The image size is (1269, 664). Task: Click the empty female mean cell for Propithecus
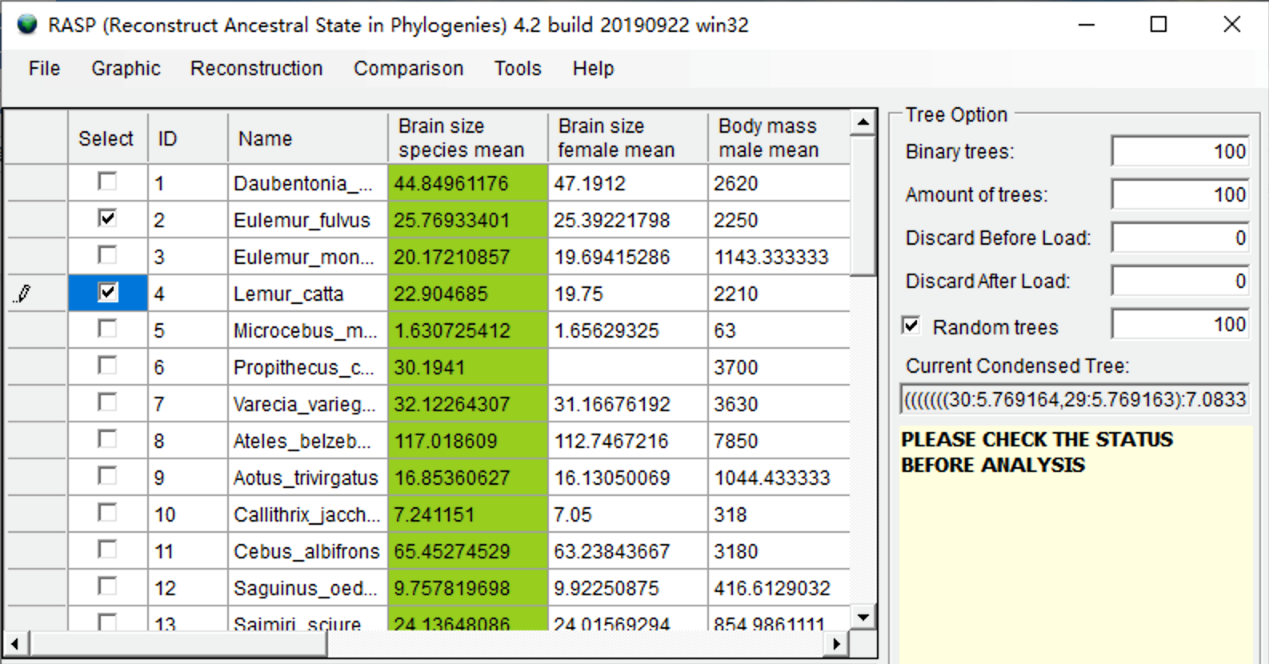628,367
